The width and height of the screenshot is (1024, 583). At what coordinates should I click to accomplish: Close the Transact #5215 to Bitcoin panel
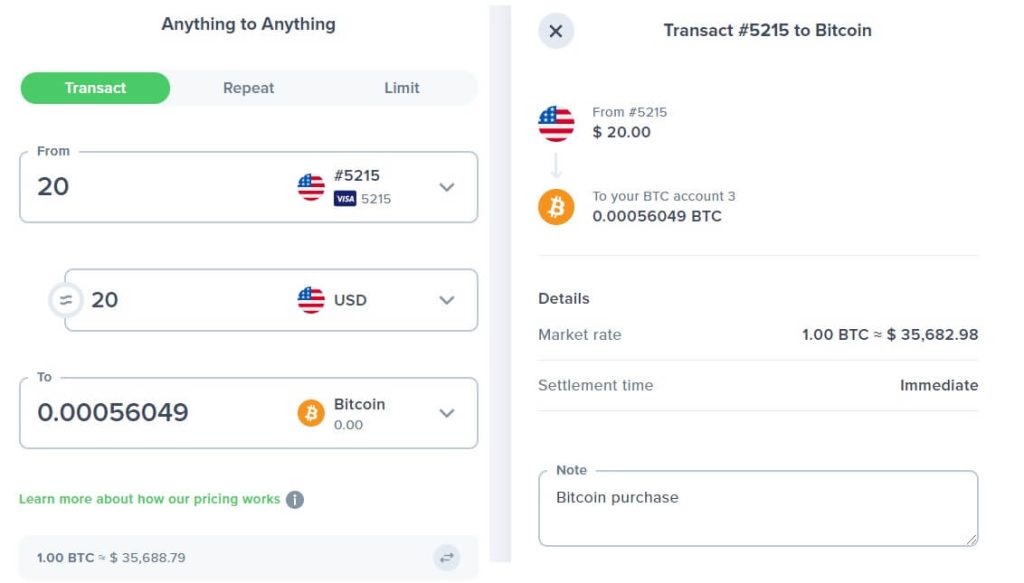click(556, 31)
